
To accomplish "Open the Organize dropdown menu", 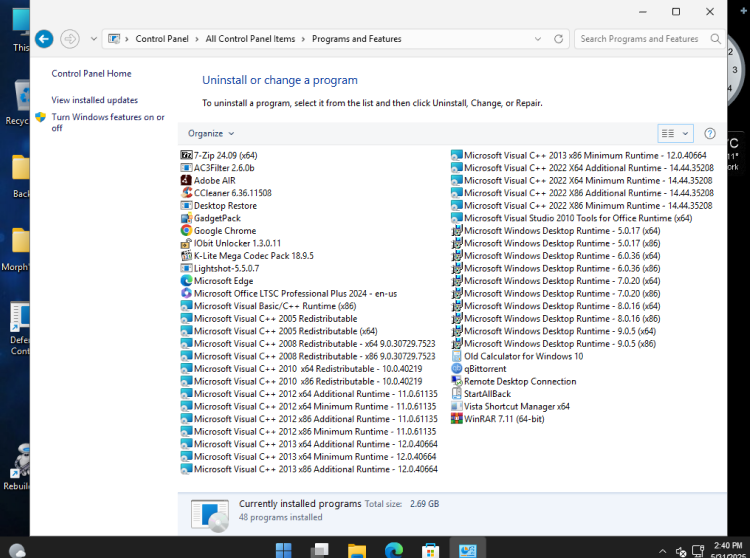I will [211, 133].
